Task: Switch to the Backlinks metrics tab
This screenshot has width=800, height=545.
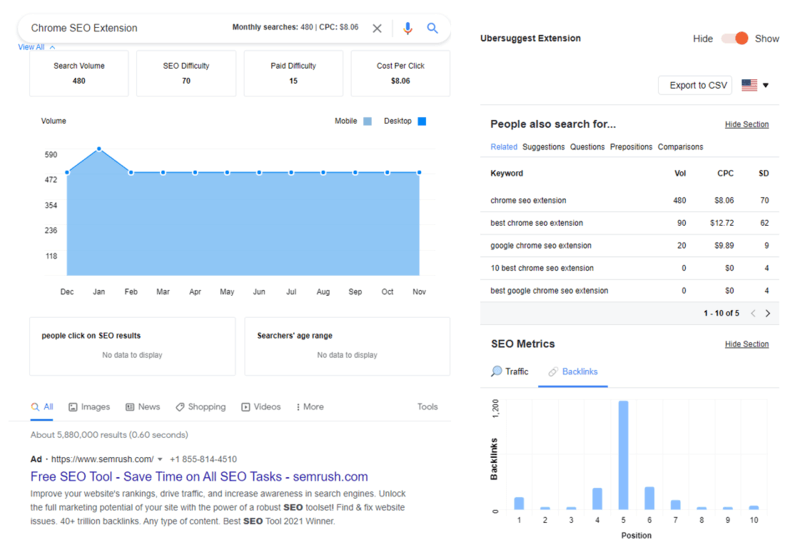Action: coord(573,371)
